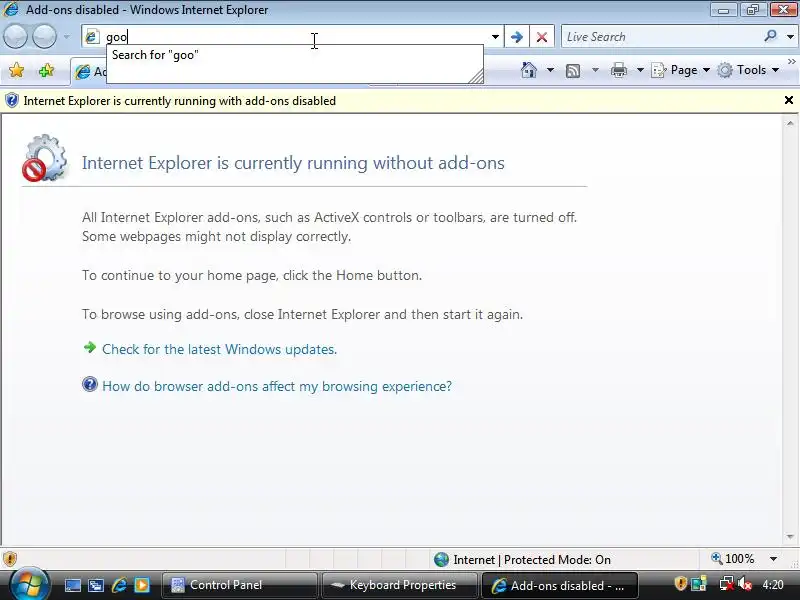Open the Favorites Center star icon
This screenshot has height=600, width=800.
point(16,70)
